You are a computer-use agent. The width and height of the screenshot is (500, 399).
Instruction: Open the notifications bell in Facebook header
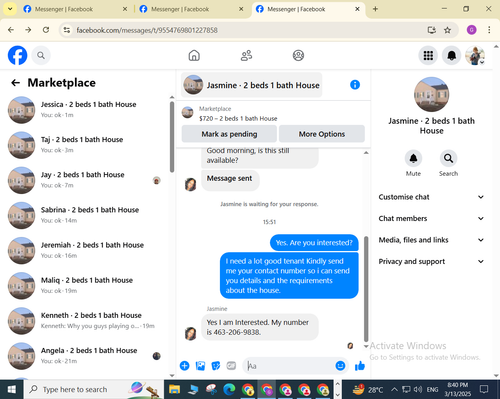tap(451, 55)
